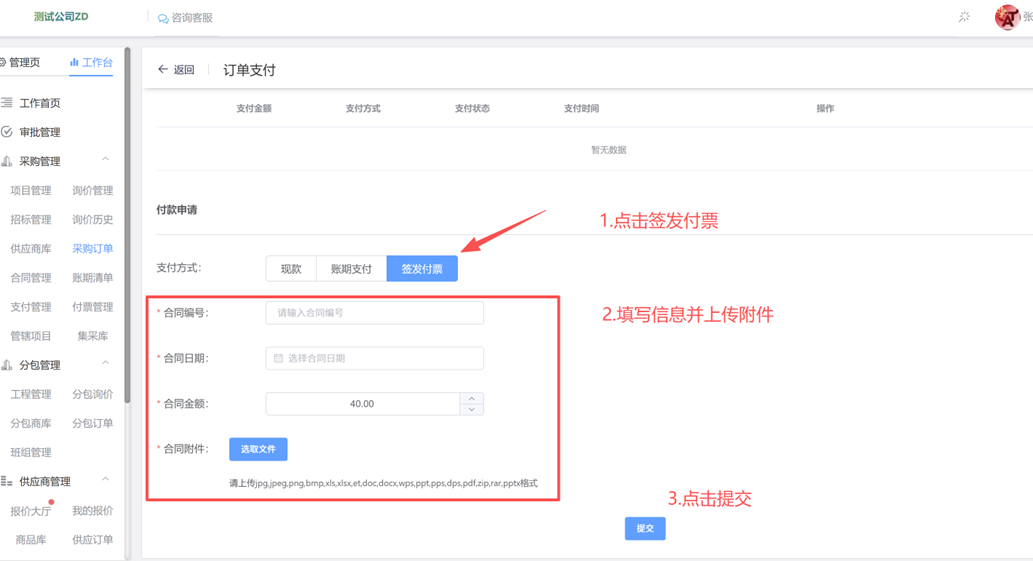The height and width of the screenshot is (561, 1033).
Task: Open the user avatar in top right
Action: [x=1006, y=17]
